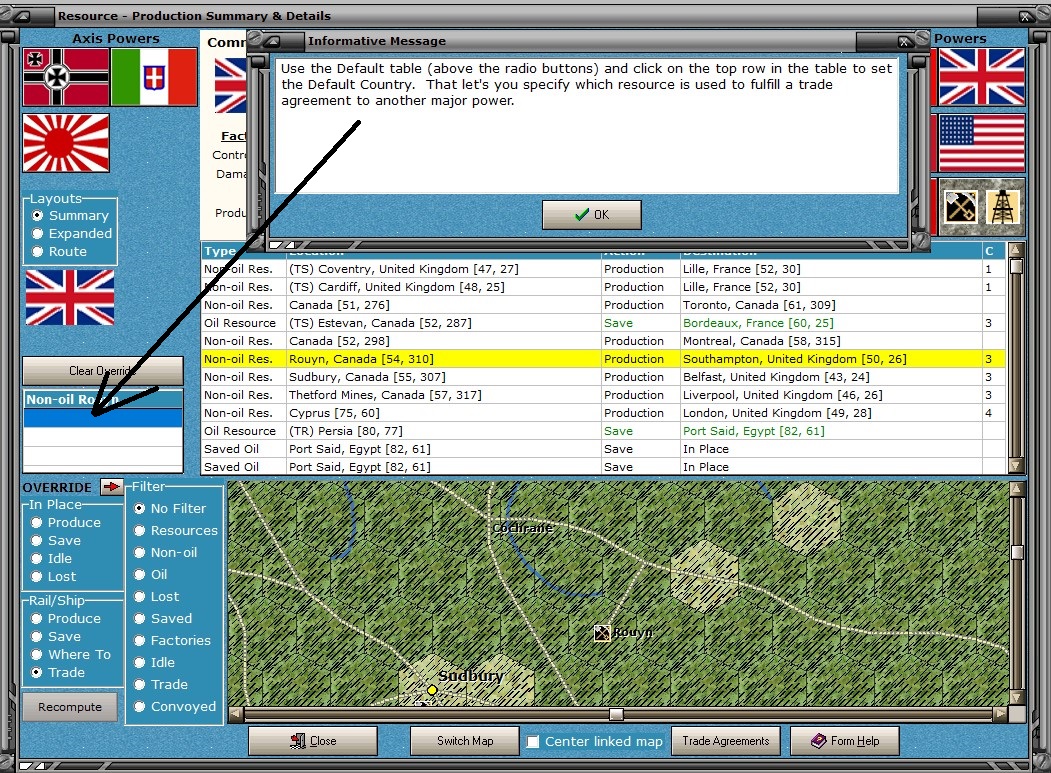Click the Rouyn resource marker on the map

602,633
